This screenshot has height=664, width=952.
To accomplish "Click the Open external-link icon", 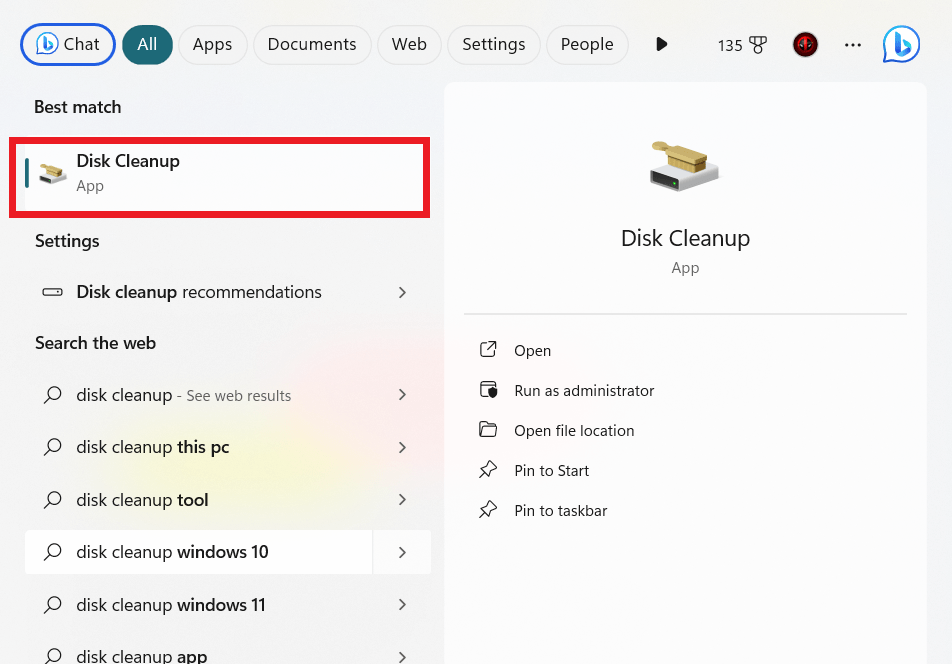I will (x=488, y=349).
